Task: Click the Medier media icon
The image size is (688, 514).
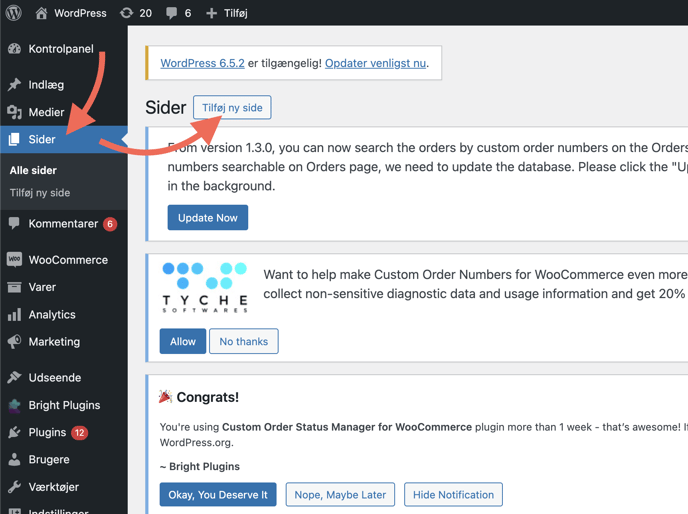Action: 14,112
